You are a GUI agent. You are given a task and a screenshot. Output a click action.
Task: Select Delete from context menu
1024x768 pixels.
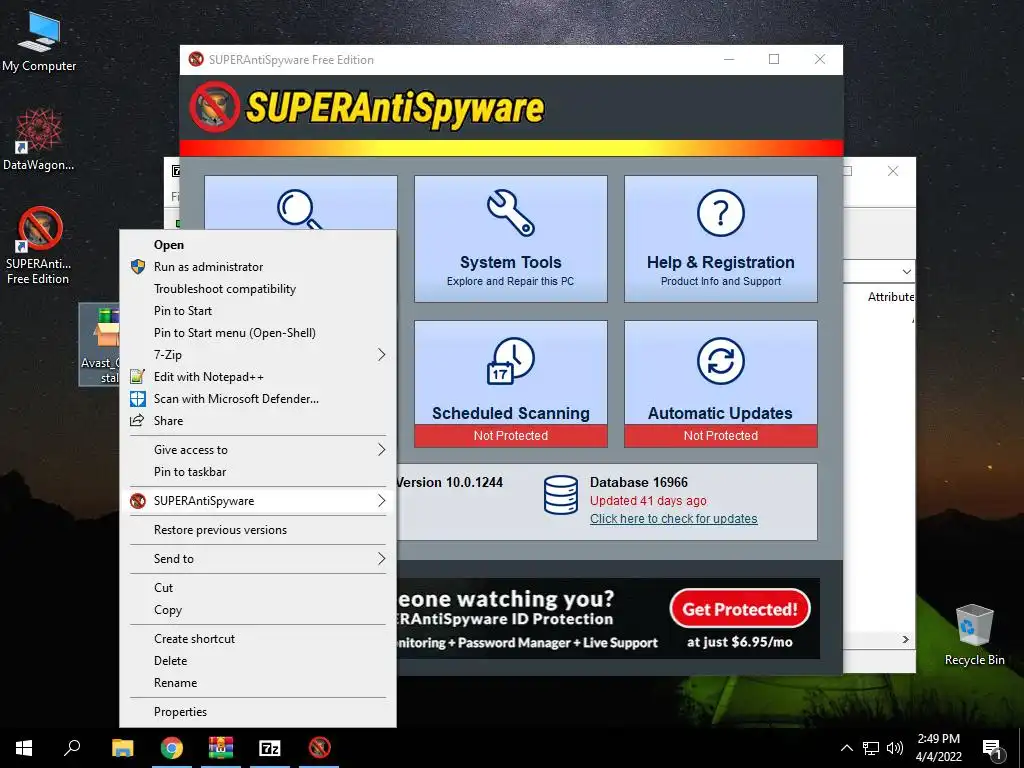(x=257, y=661)
